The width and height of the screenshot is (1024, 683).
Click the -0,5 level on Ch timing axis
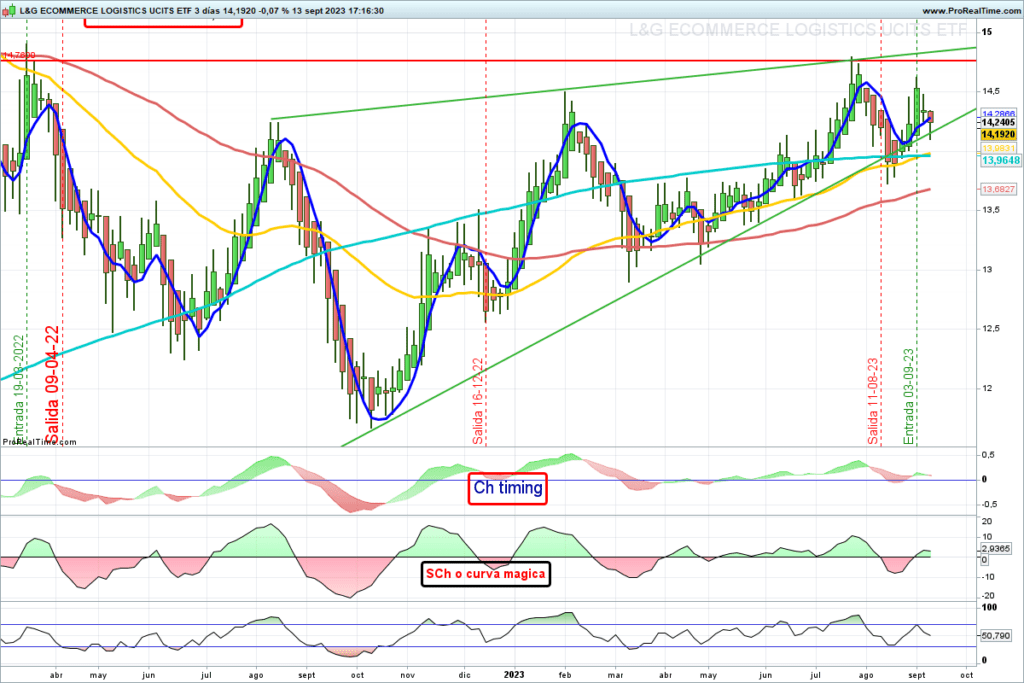click(x=989, y=505)
